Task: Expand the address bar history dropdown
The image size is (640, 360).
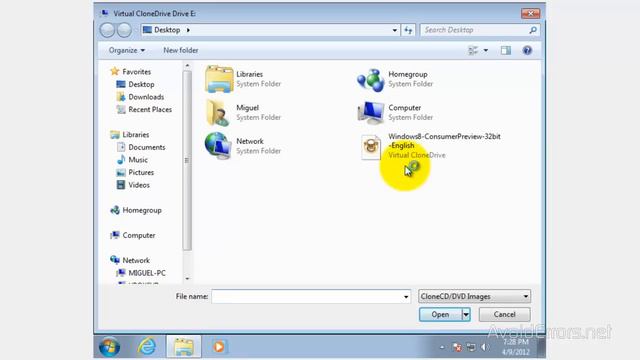Action: pos(394,30)
